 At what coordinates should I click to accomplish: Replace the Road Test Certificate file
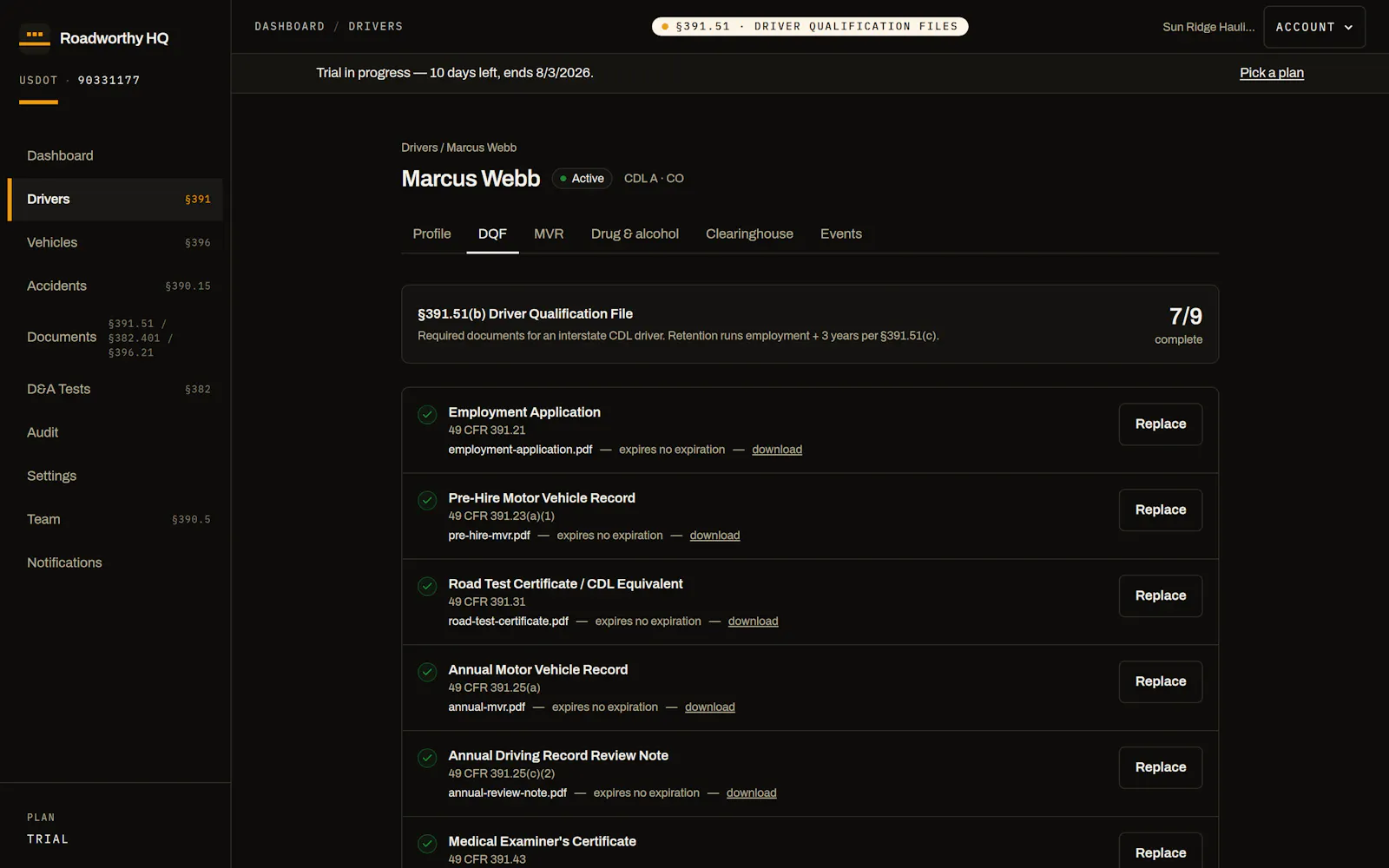(x=1161, y=596)
